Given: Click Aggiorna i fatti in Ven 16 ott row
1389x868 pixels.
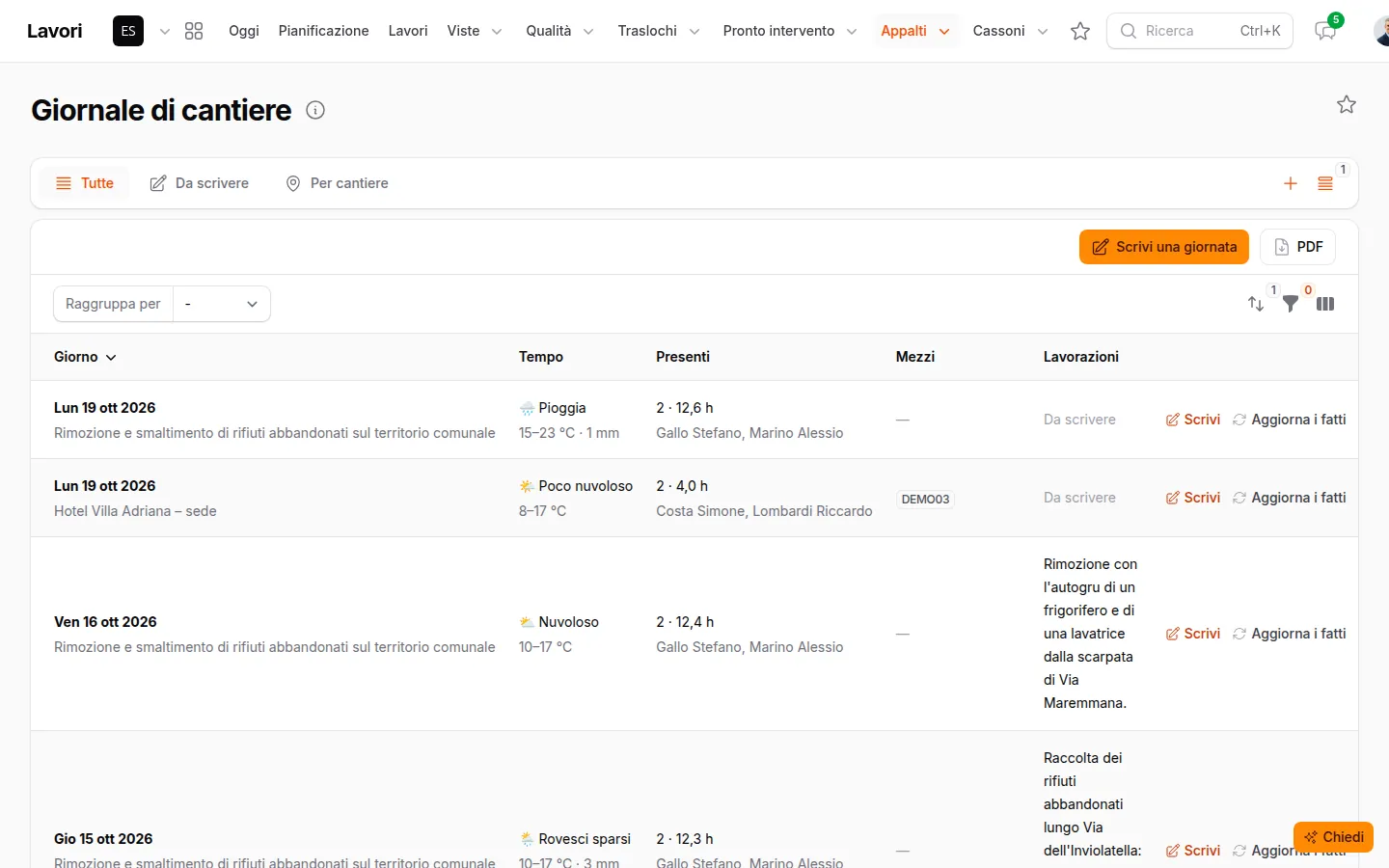Looking at the screenshot, I should click(x=1290, y=634).
